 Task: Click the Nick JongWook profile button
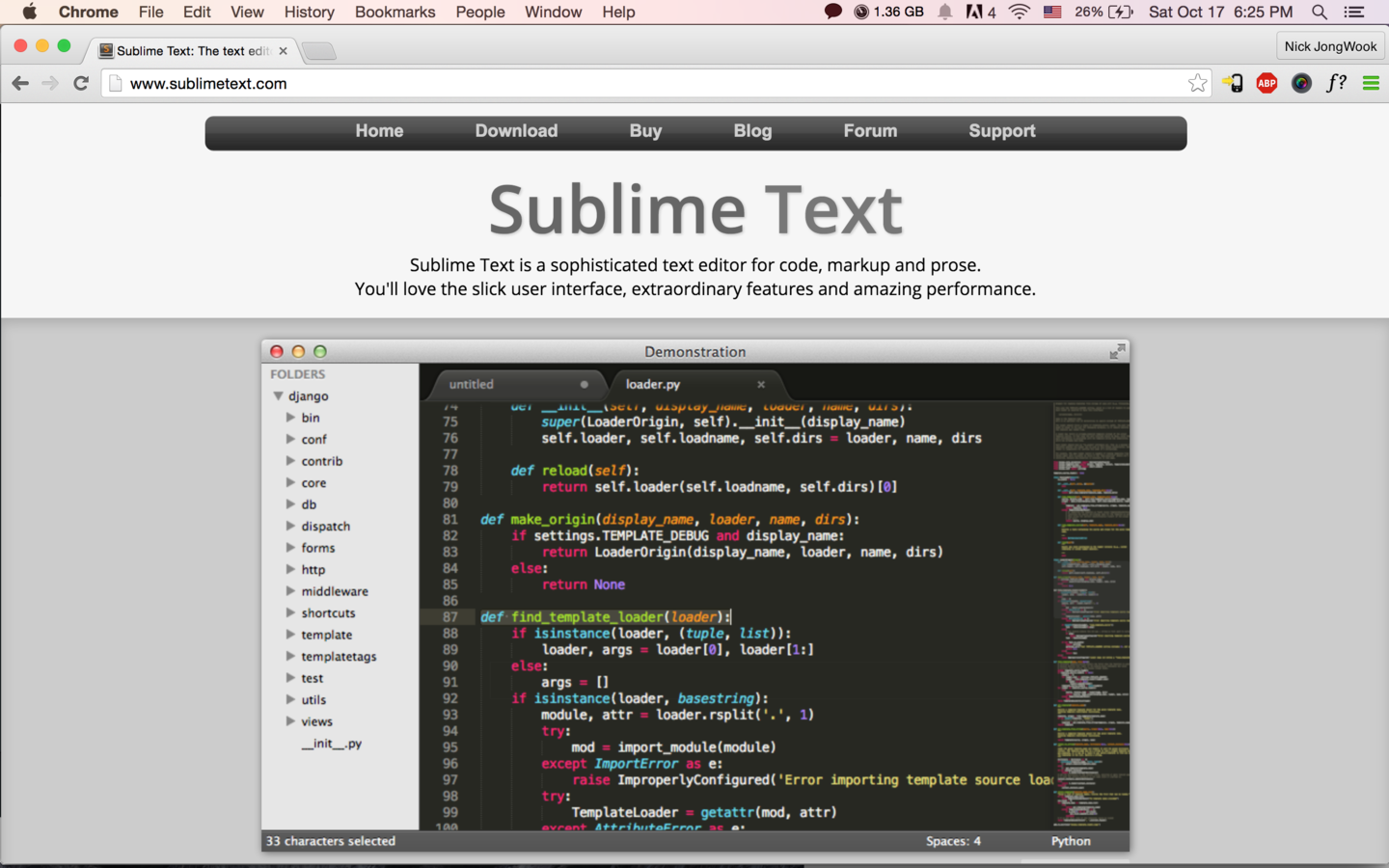tap(1330, 46)
